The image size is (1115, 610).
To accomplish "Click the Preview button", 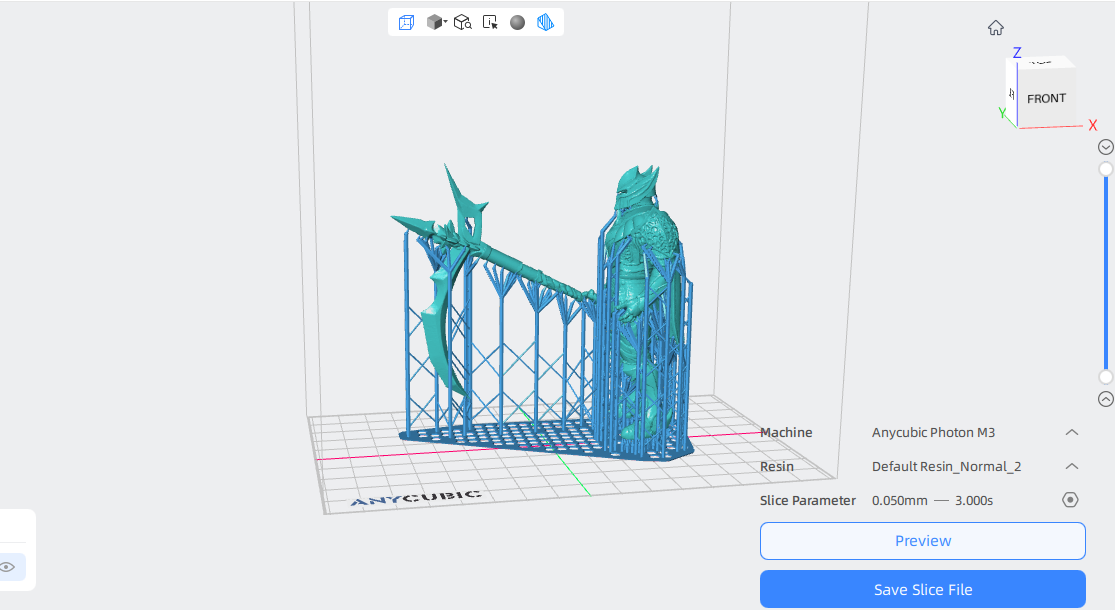I will [x=922, y=541].
